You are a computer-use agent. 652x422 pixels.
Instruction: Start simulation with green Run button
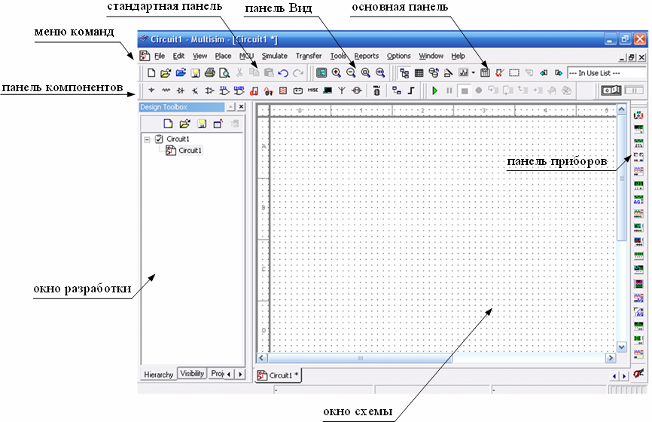[435, 90]
